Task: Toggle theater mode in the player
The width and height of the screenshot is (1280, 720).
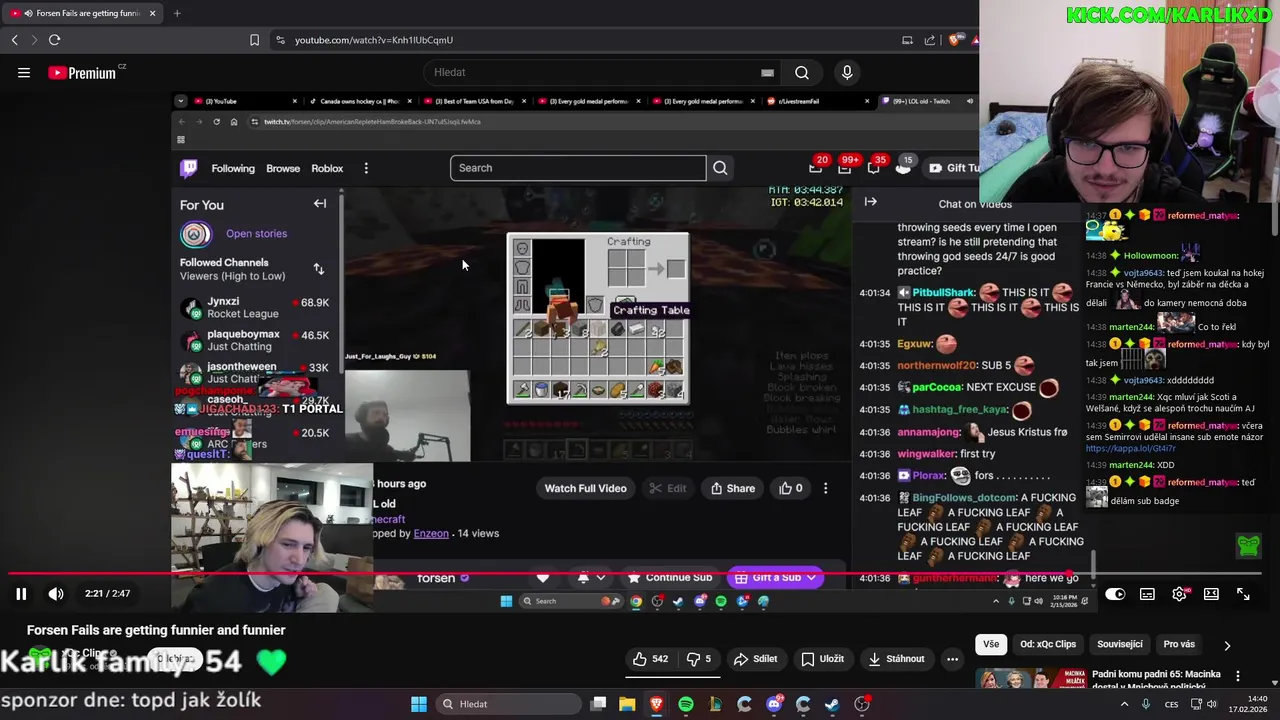Action: [x=1211, y=594]
